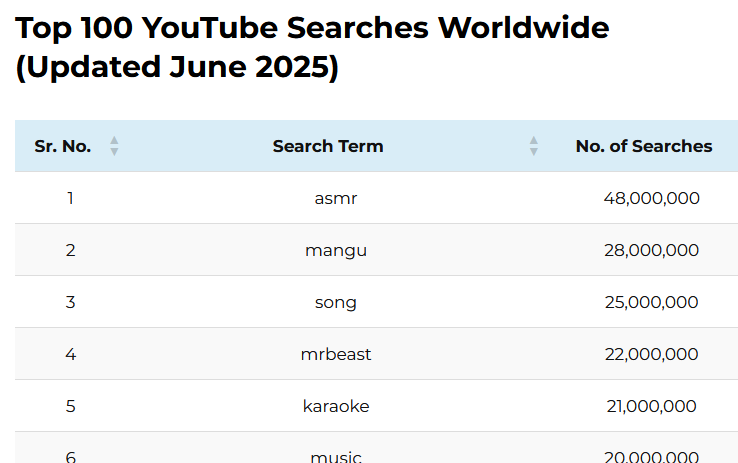The height and width of the screenshot is (463, 738).
Task: Select the 25,000,000 searches value
Action: coord(651,302)
